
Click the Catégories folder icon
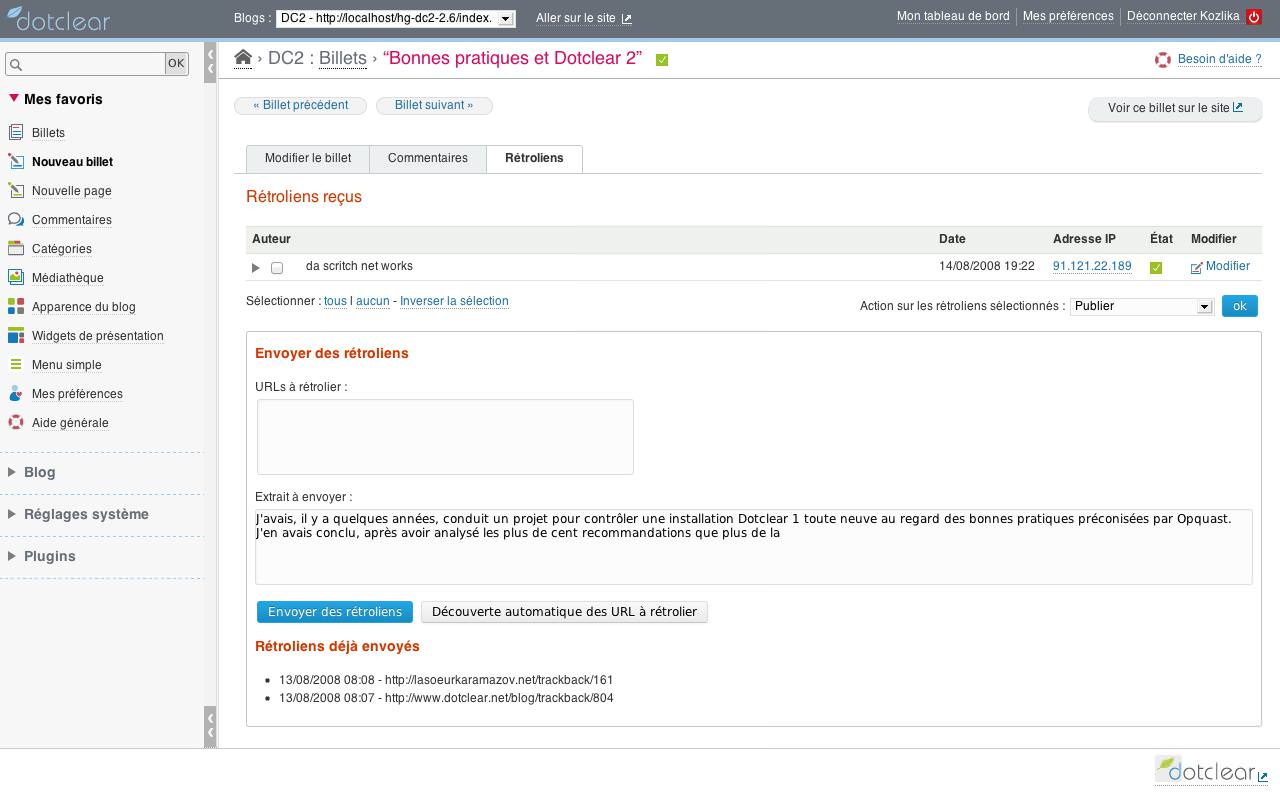[x=15, y=249]
